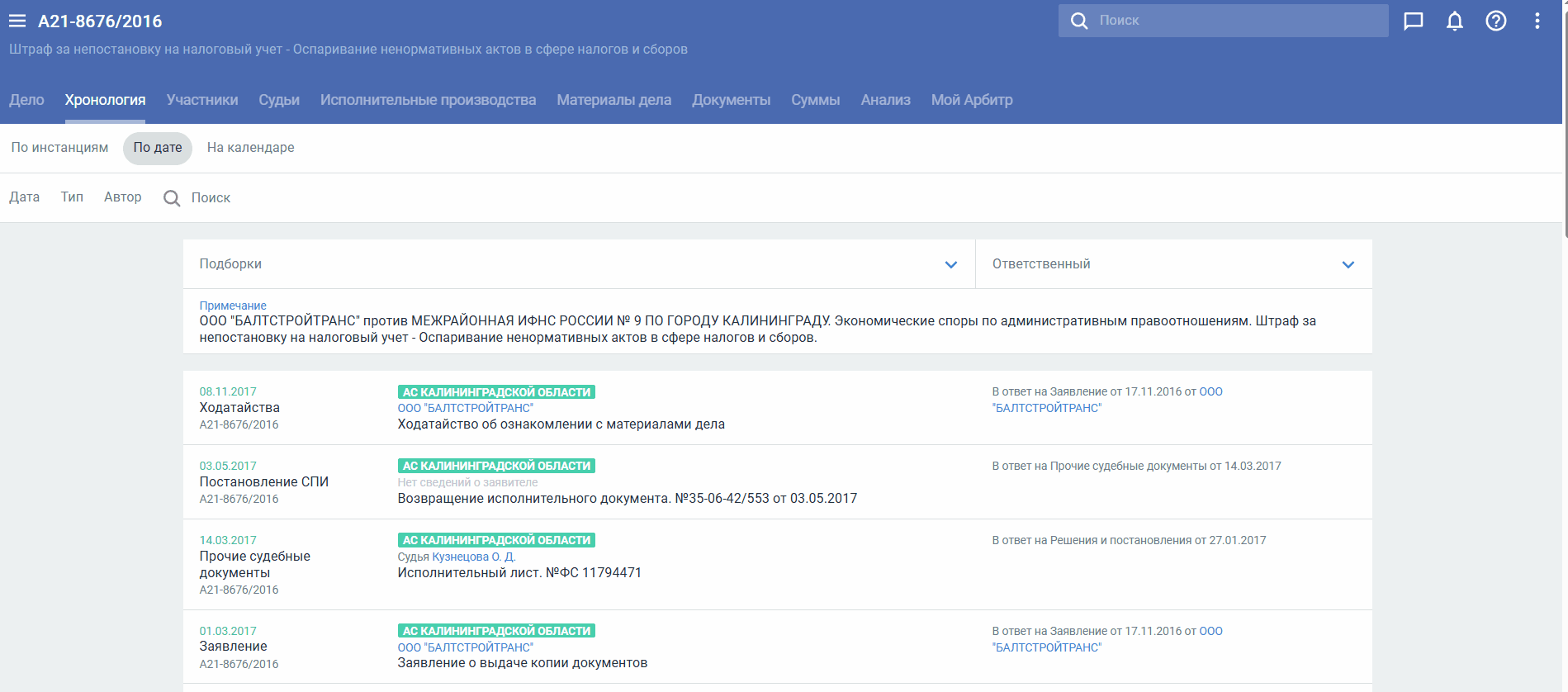Viewport: 1568px width, 692px height.
Task: Open the three-dot more options menu
Action: (1537, 21)
